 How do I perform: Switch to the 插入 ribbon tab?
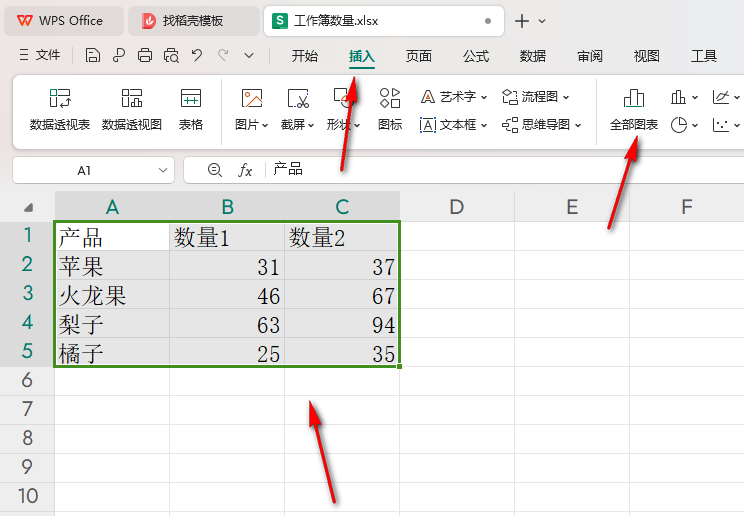pyautogui.click(x=362, y=56)
